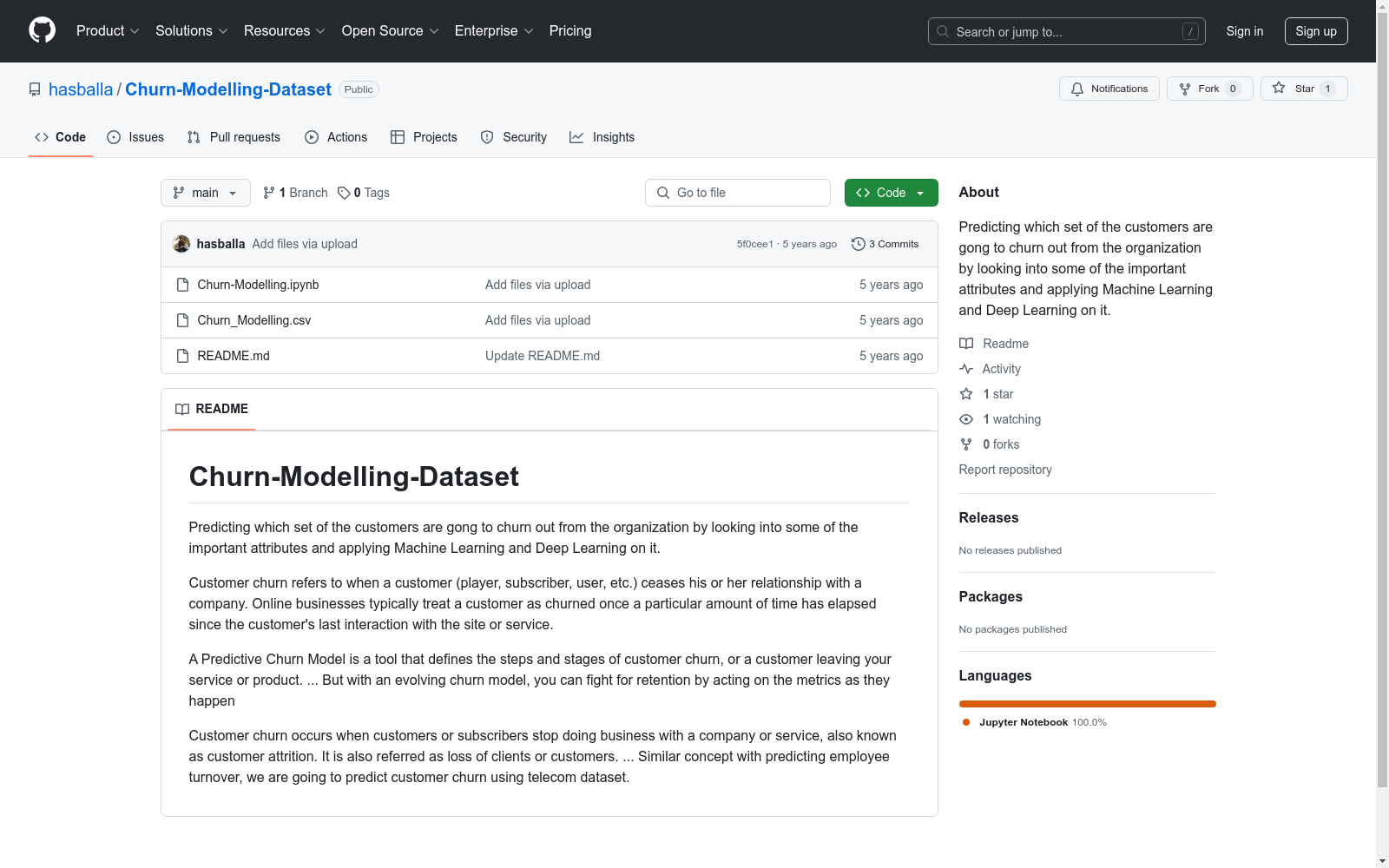Screen dimensions: 1389x868
Task: Click Update README.md commit message
Action: tap(543, 356)
